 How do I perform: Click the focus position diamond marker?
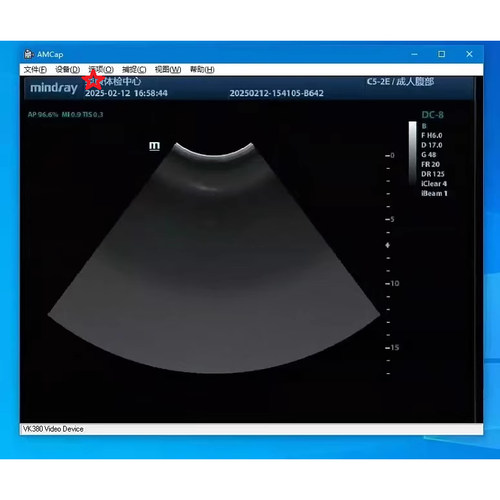388,245
